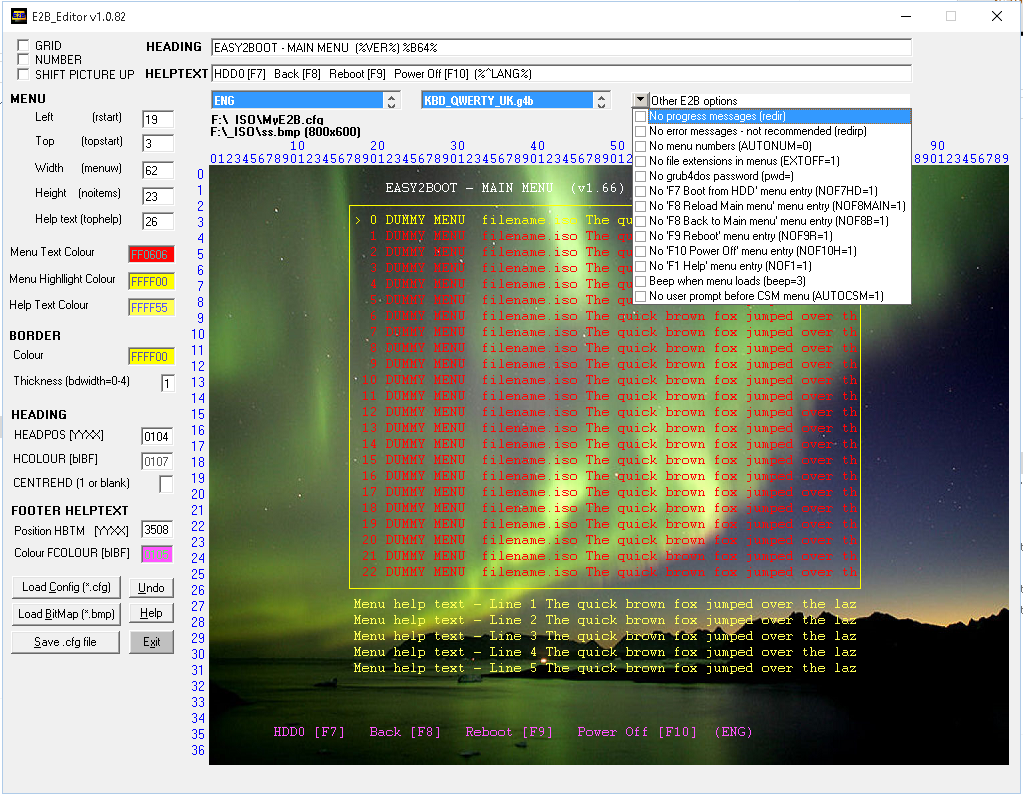Tick the CENTREHD checkbox
The height and width of the screenshot is (797, 1023).
pyautogui.click(x=166, y=484)
